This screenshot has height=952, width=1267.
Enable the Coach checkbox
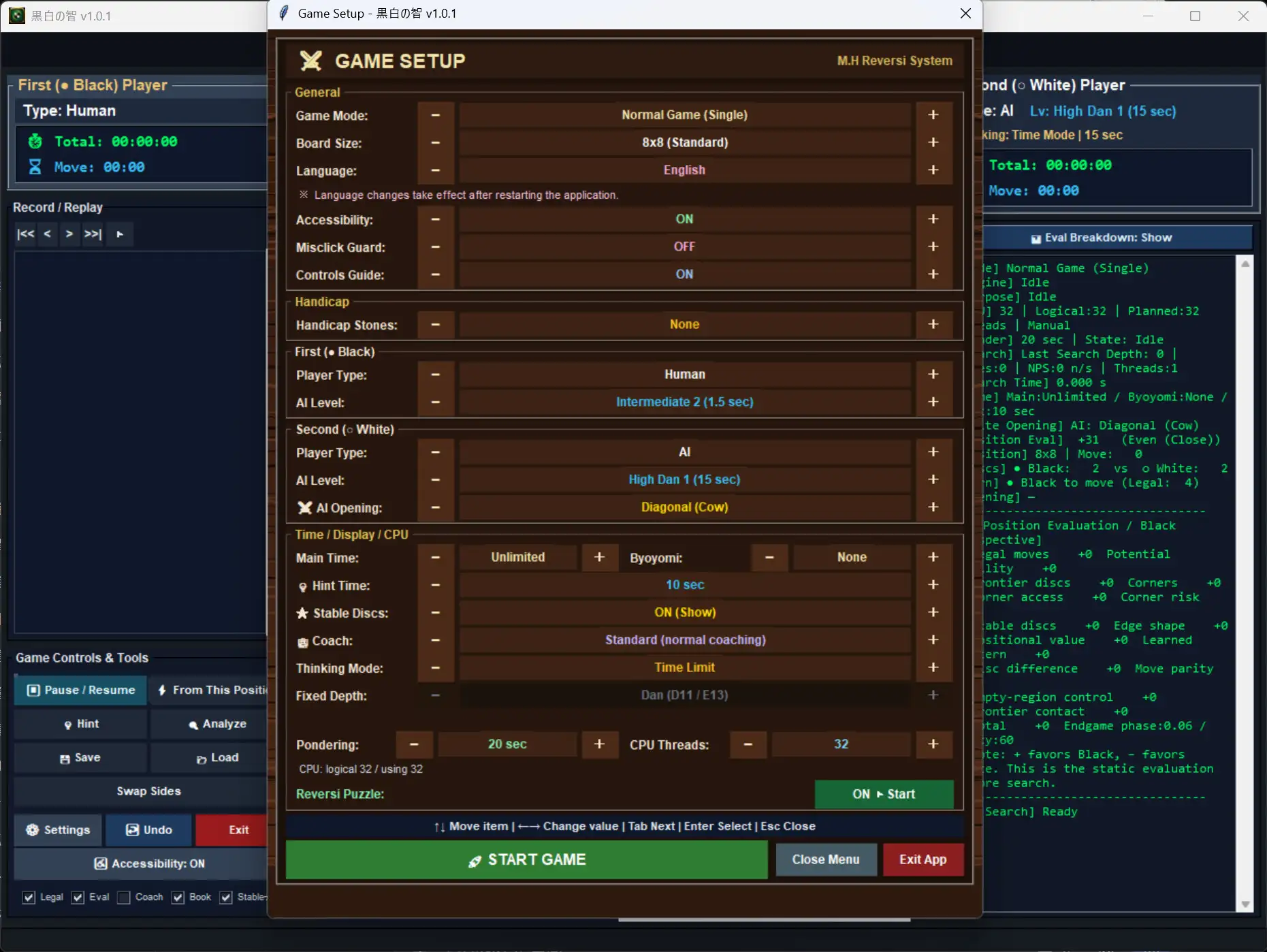pyautogui.click(x=124, y=898)
